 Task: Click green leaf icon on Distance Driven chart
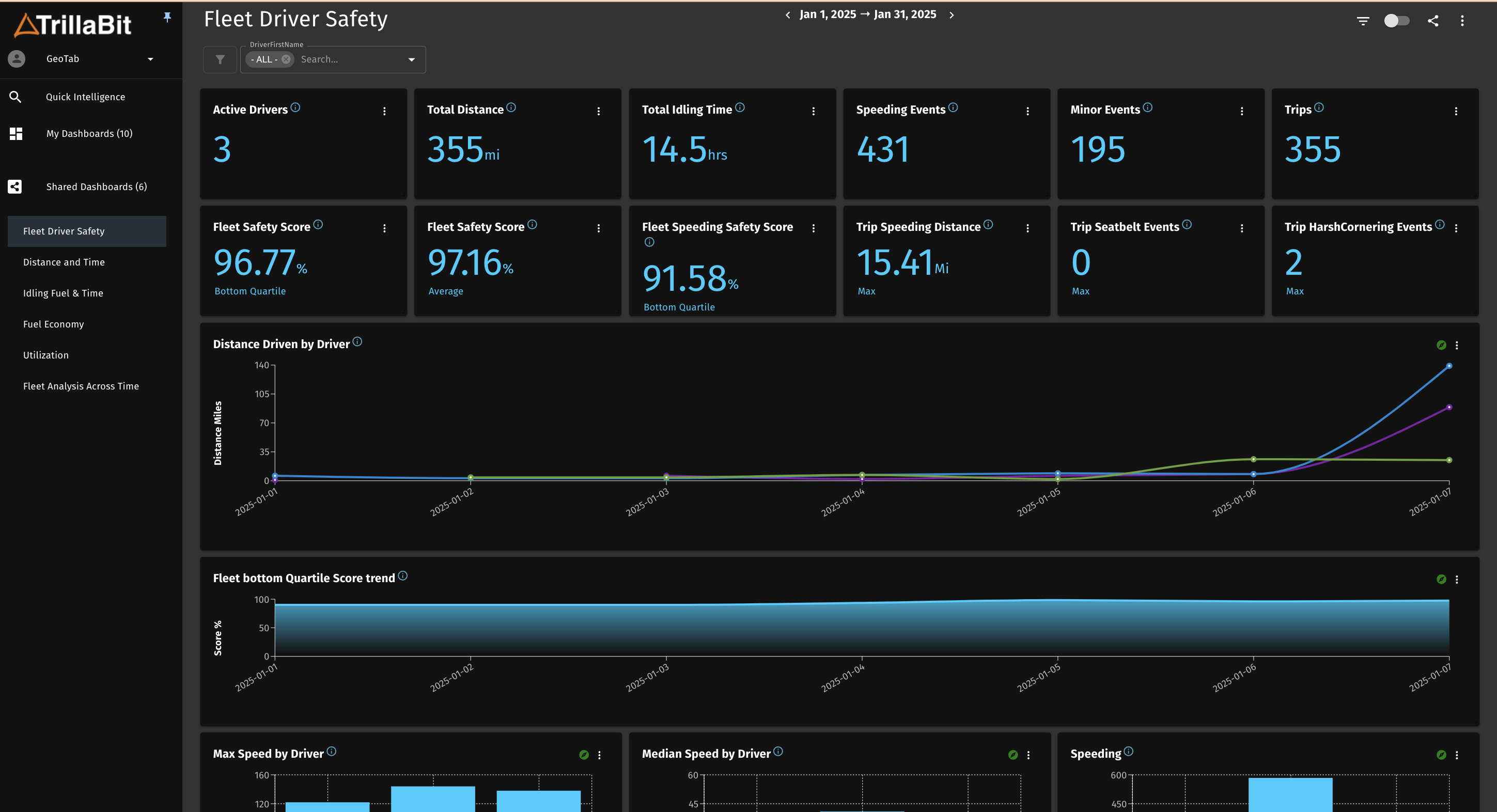pos(1441,345)
